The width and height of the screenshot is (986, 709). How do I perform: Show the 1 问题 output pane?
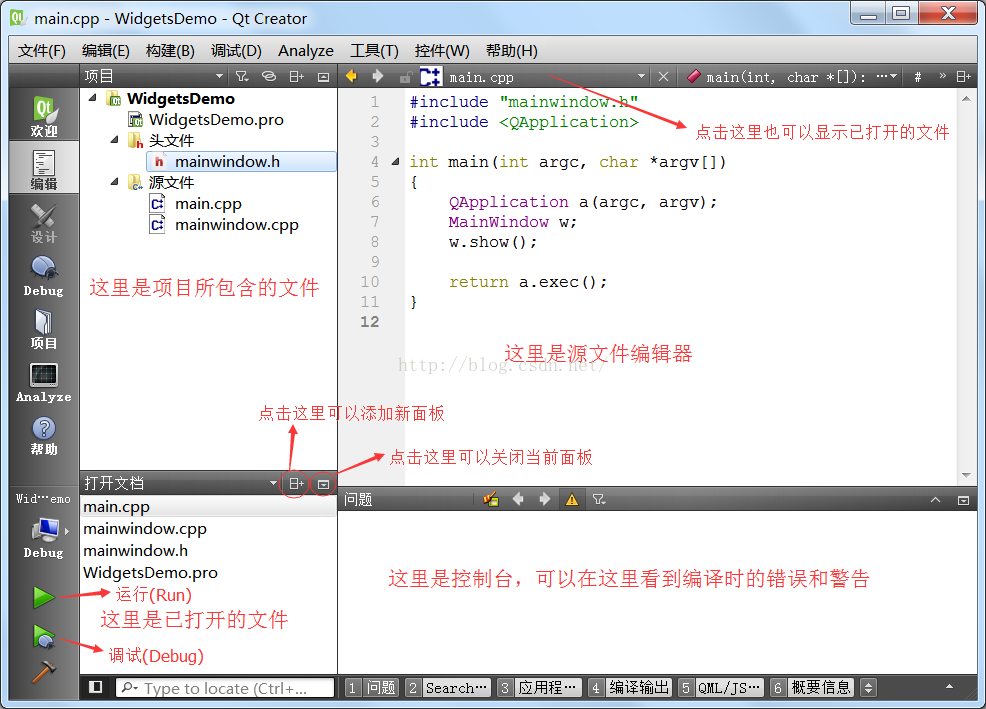tap(371, 688)
